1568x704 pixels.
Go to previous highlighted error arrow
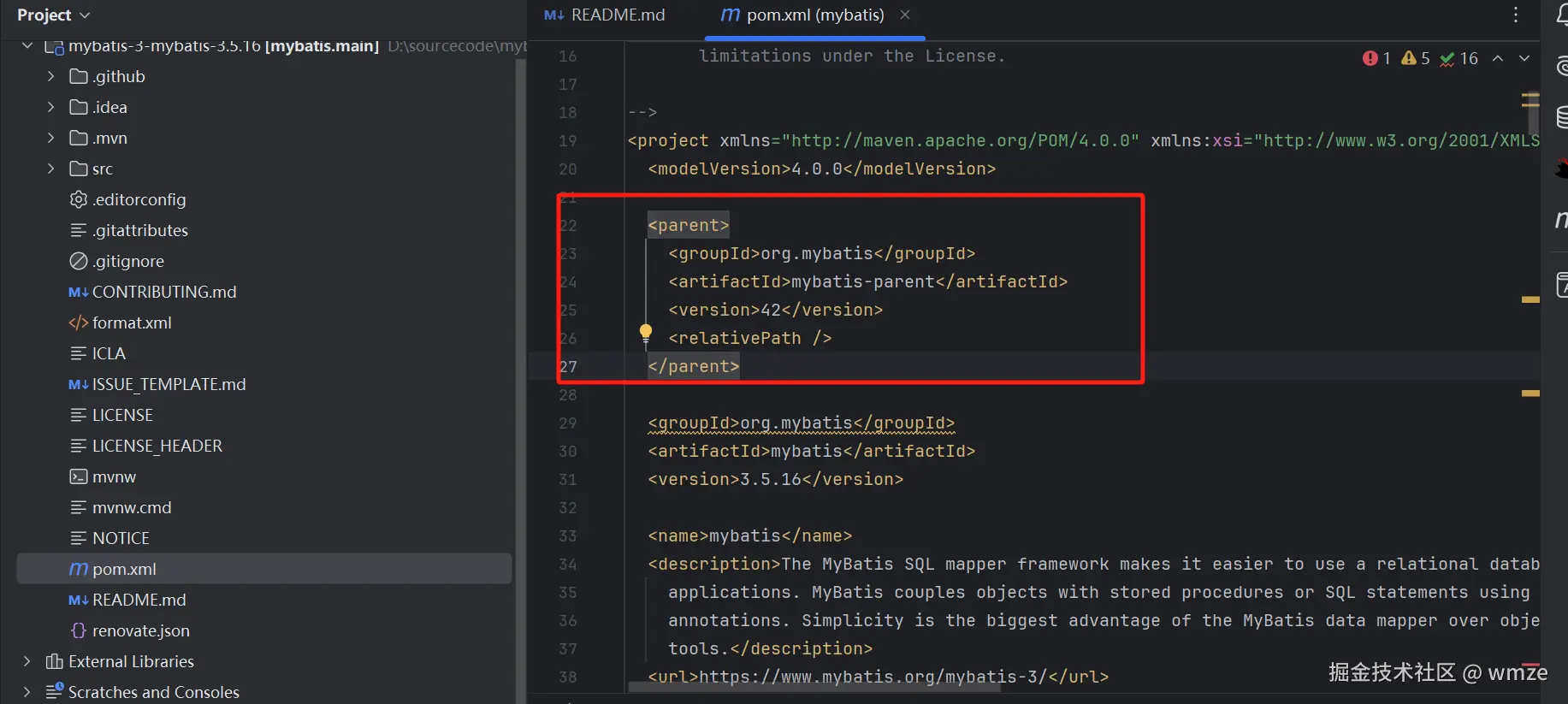[1498, 58]
